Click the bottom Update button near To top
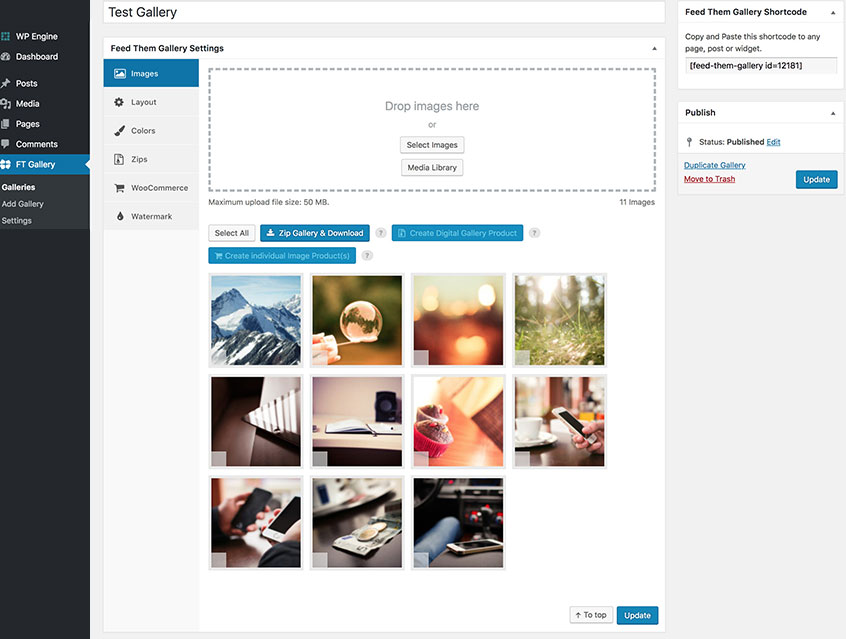The image size is (846, 639). point(637,616)
